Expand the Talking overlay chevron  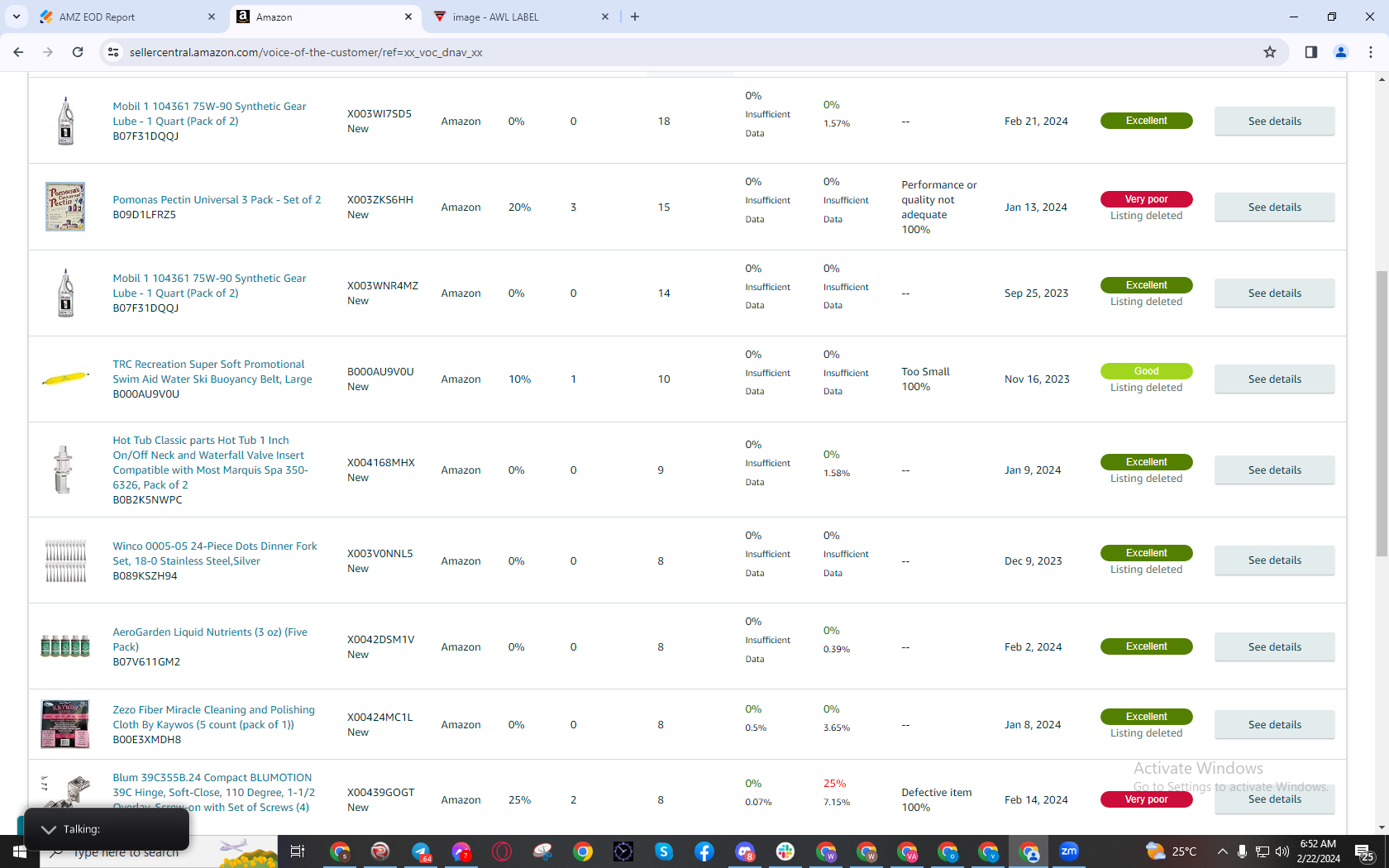(49, 829)
